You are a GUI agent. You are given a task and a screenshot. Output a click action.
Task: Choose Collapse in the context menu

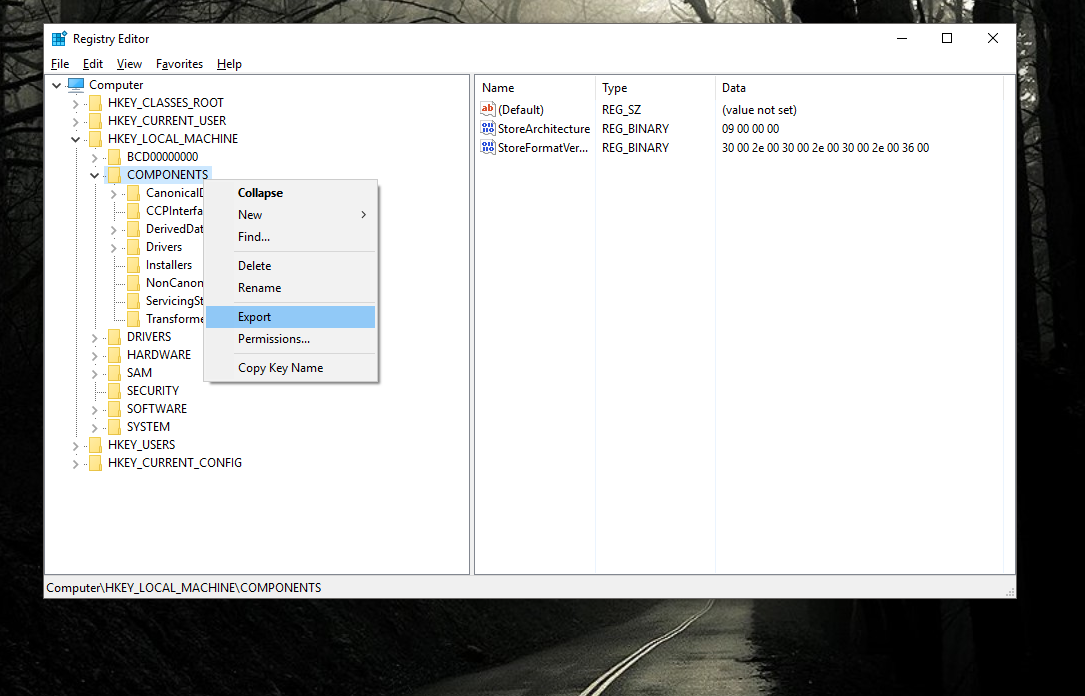(x=291, y=193)
